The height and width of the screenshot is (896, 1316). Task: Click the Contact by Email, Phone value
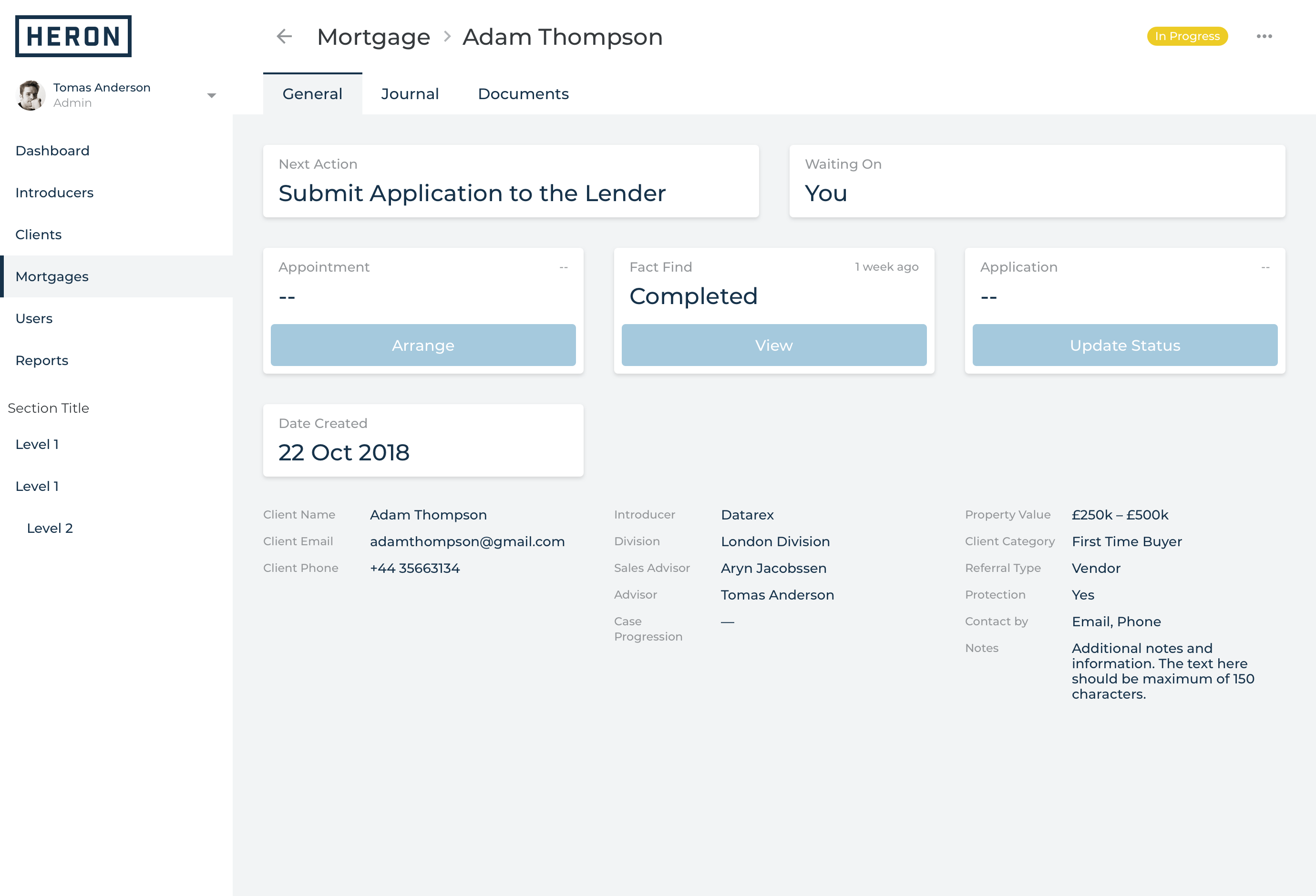(1116, 621)
